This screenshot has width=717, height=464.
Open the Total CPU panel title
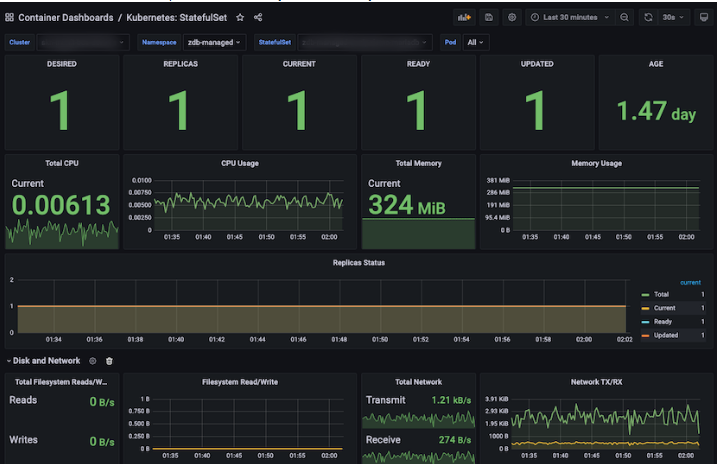62,163
